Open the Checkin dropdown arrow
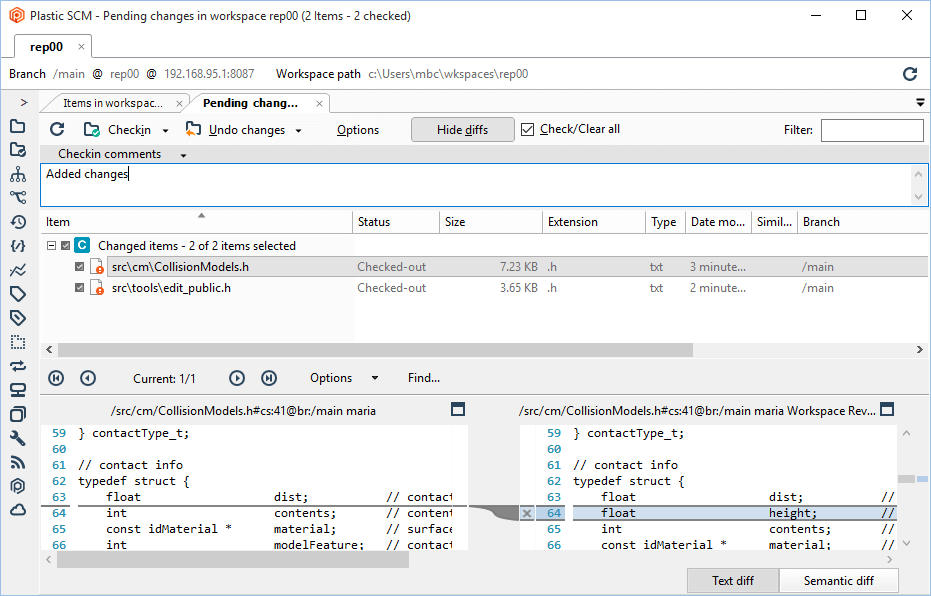Screen dimensions: 931x596 (x=166, y=131)
